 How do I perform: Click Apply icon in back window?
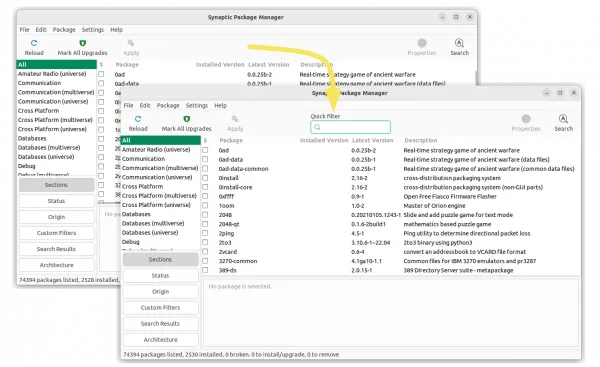tap(131, 43)
